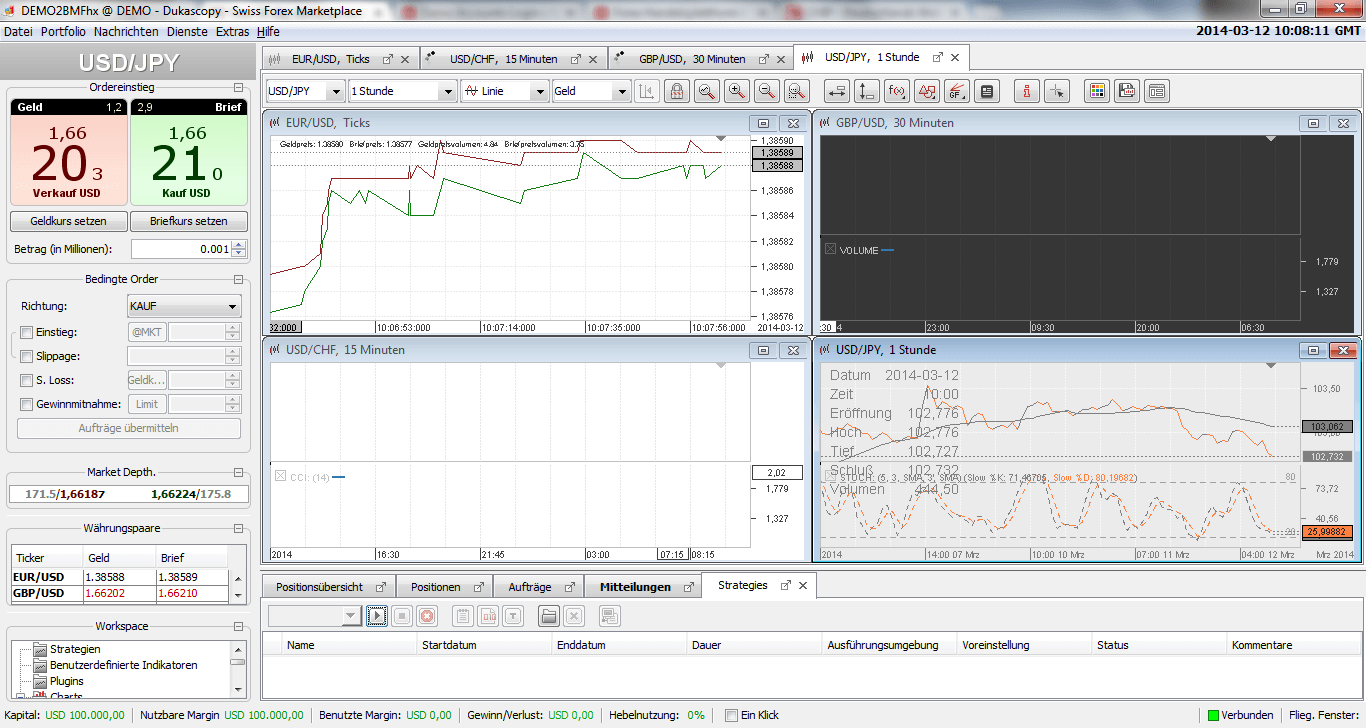
Task: Open the GF Gann/Fibonacci tools menu
Action: click(957, 91)
